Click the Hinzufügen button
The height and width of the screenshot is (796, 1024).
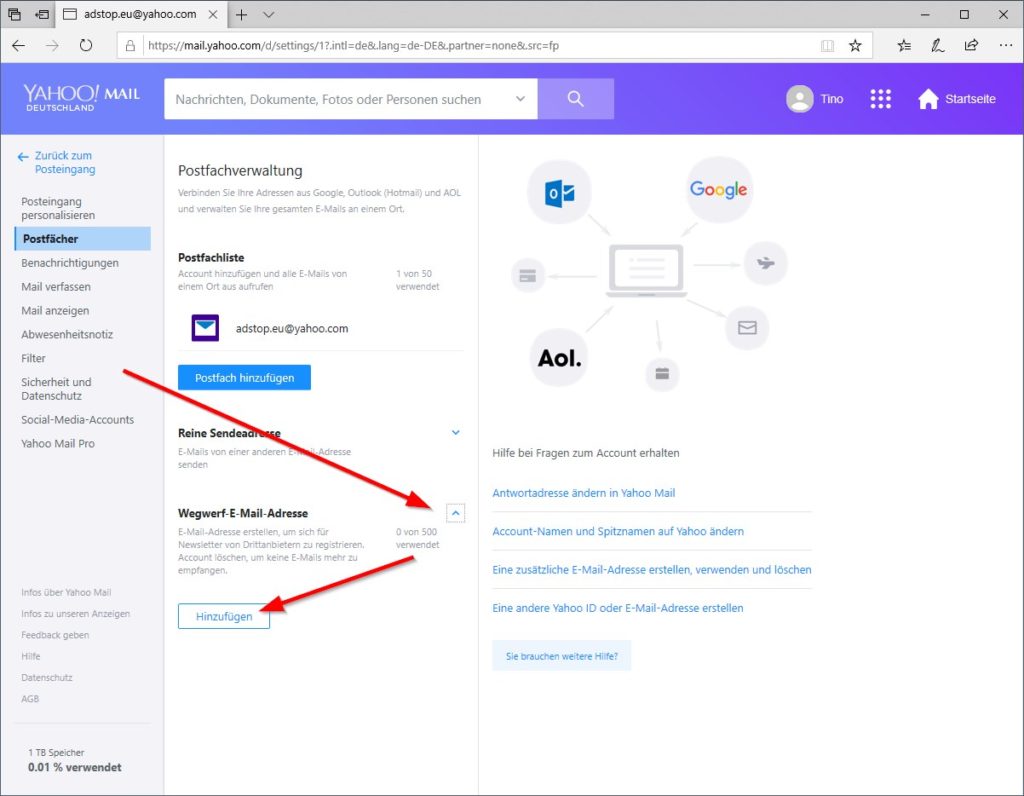point(224,616)
